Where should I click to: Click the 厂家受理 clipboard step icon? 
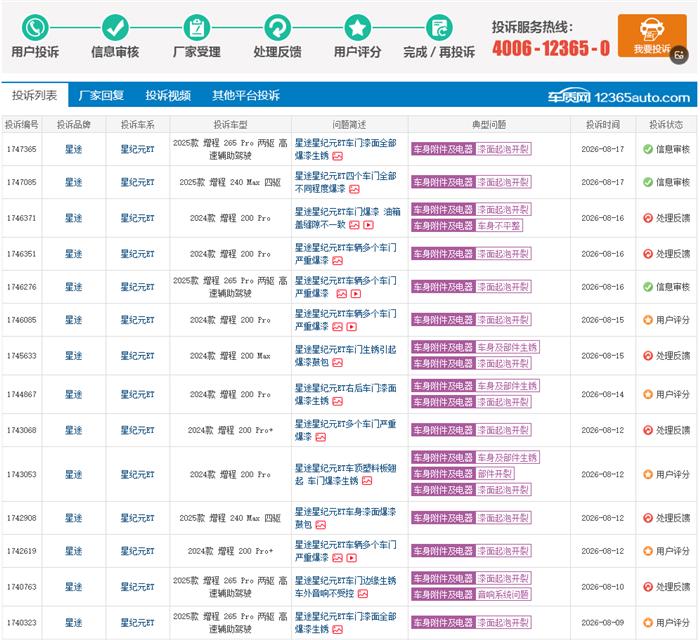[196, 28]
